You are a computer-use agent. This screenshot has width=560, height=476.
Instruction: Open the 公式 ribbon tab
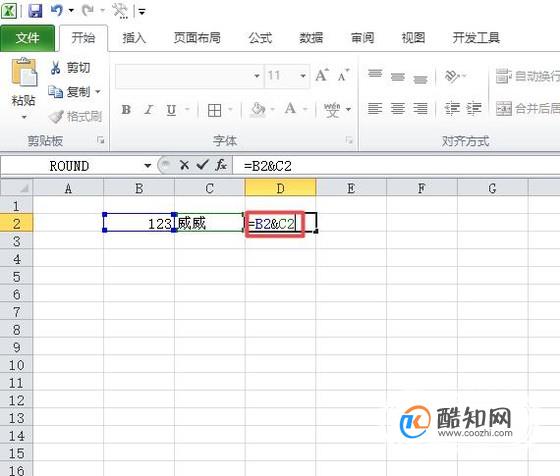pyautogui.click(x=260, y=38)
